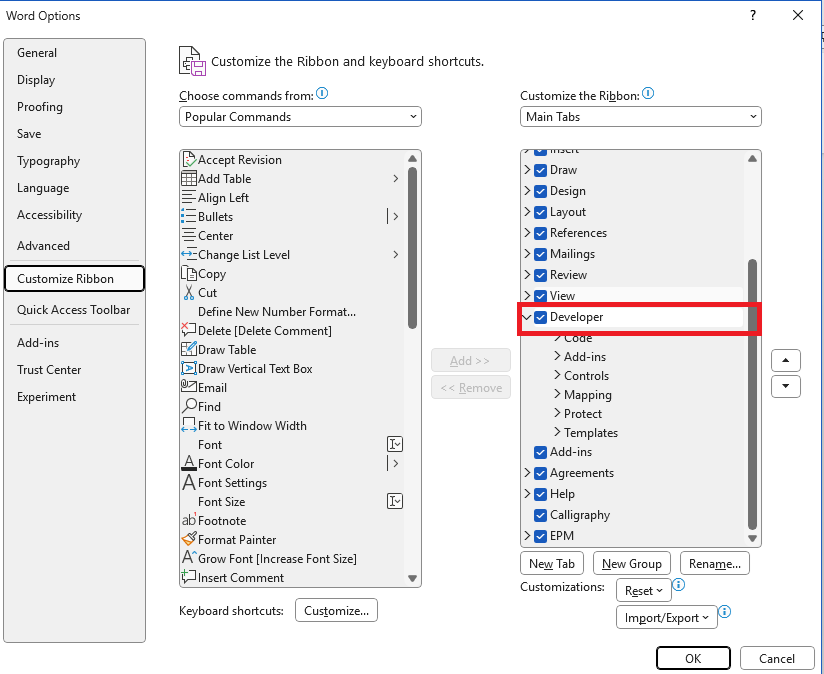Select the Bullets list command icon

(x=189, y=216)
